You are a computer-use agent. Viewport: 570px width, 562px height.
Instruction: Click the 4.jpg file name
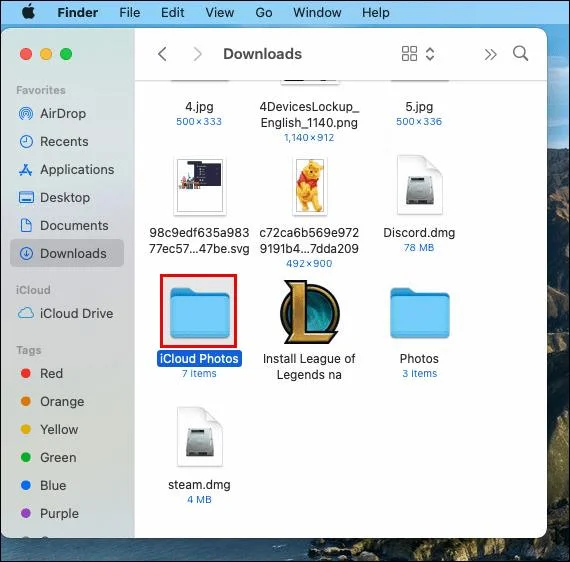(199, 107)
